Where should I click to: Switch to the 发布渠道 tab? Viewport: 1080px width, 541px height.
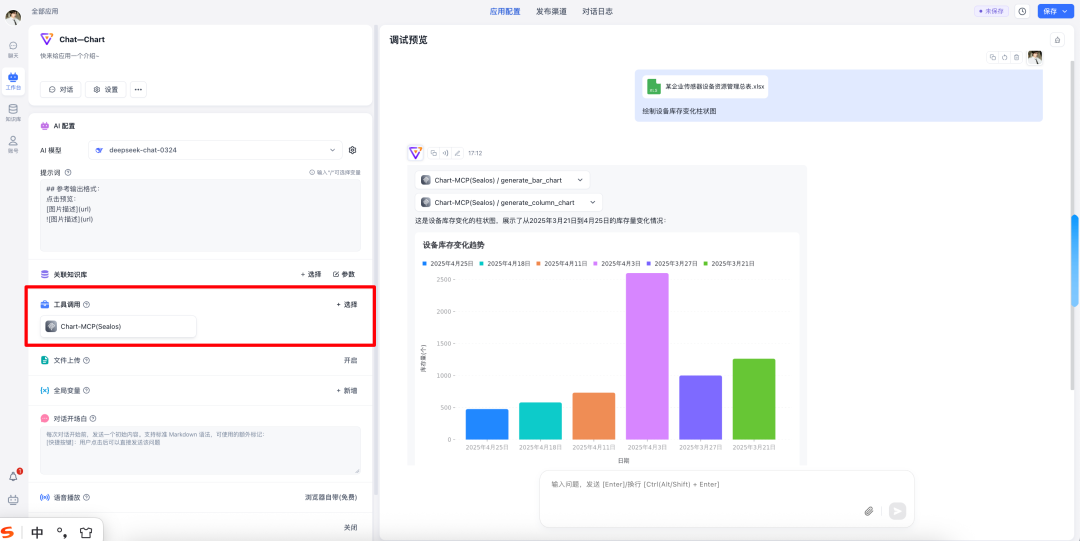click(551, 11)
